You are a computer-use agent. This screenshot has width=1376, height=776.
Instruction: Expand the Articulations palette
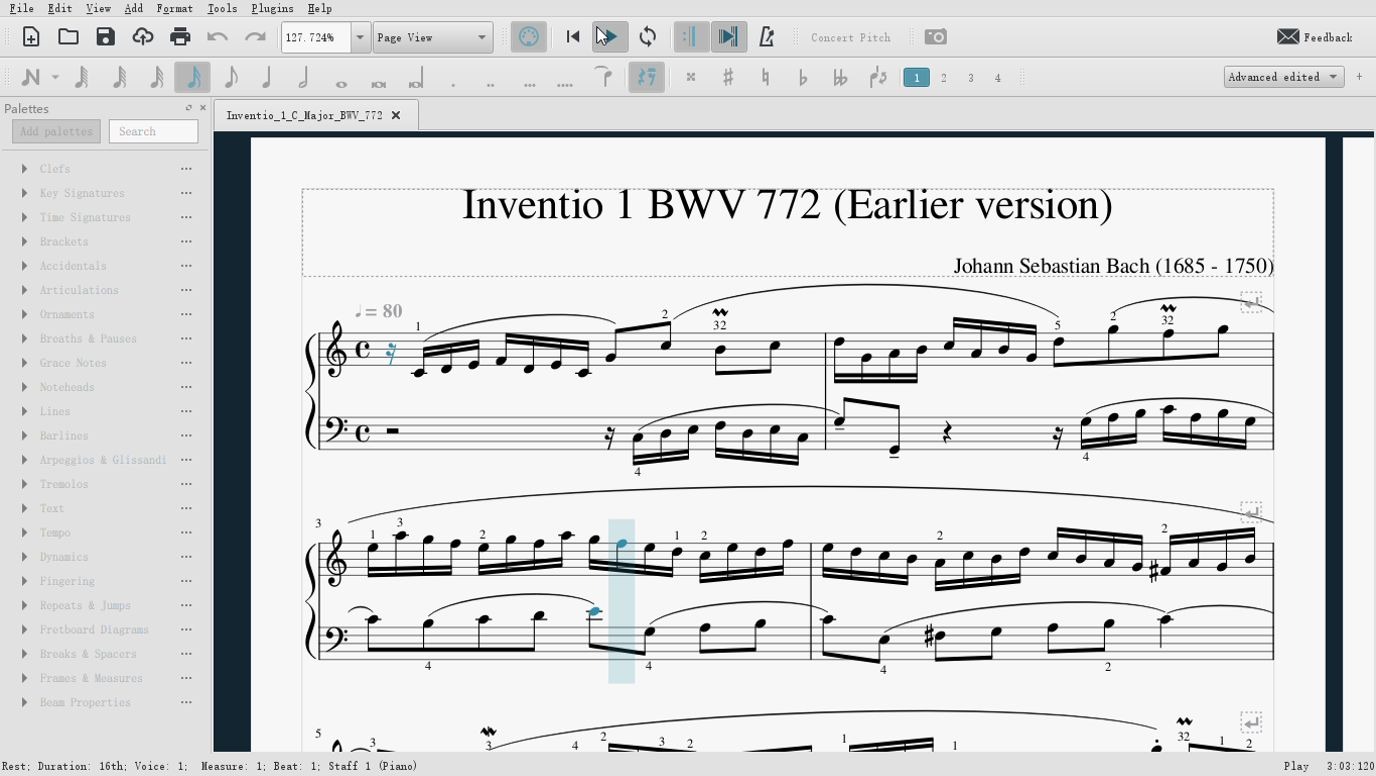24,290
